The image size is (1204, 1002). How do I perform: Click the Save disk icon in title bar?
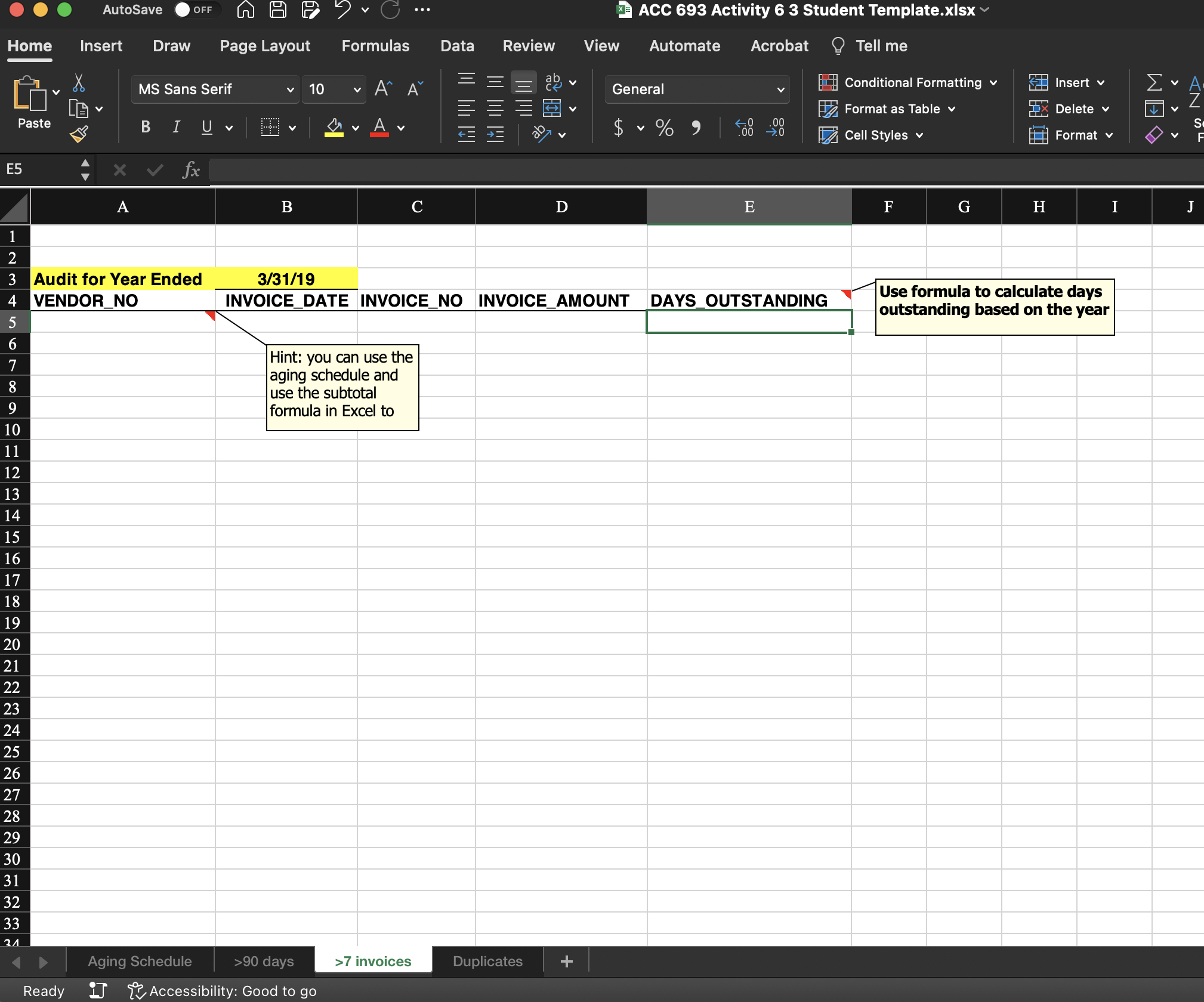tap(278, 10)
